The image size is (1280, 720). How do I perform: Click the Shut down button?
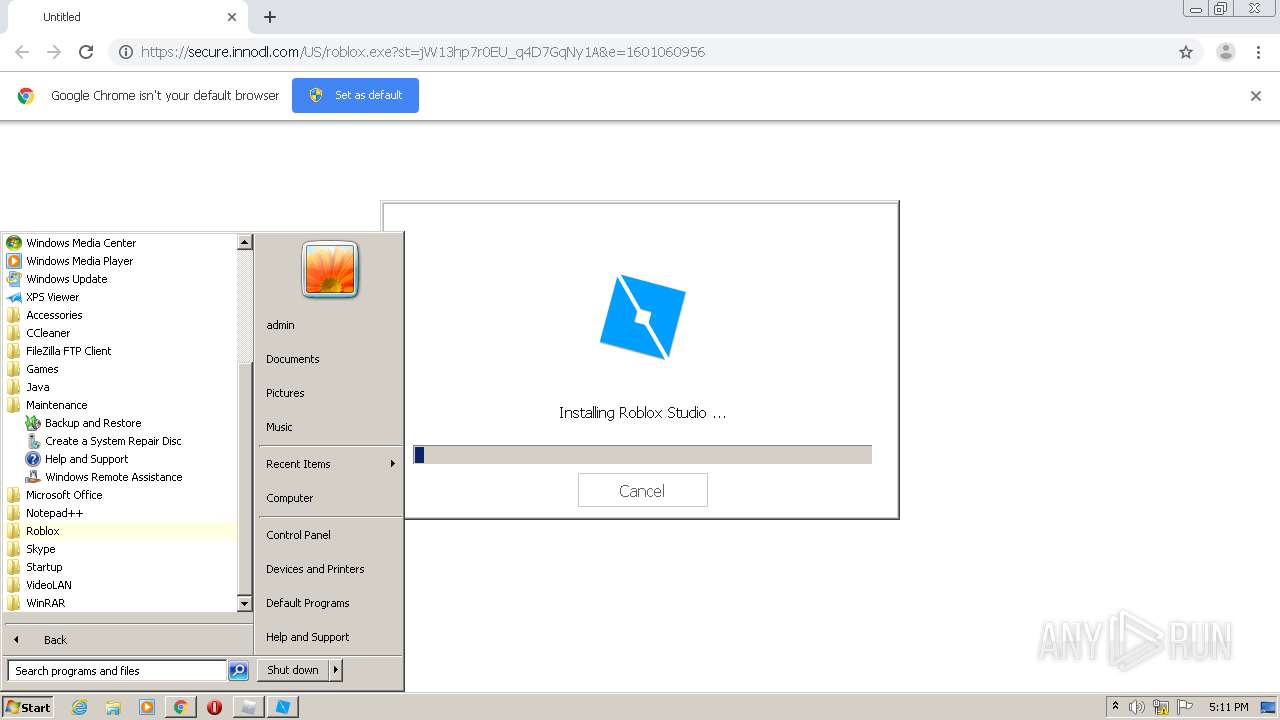click(293, 670)
